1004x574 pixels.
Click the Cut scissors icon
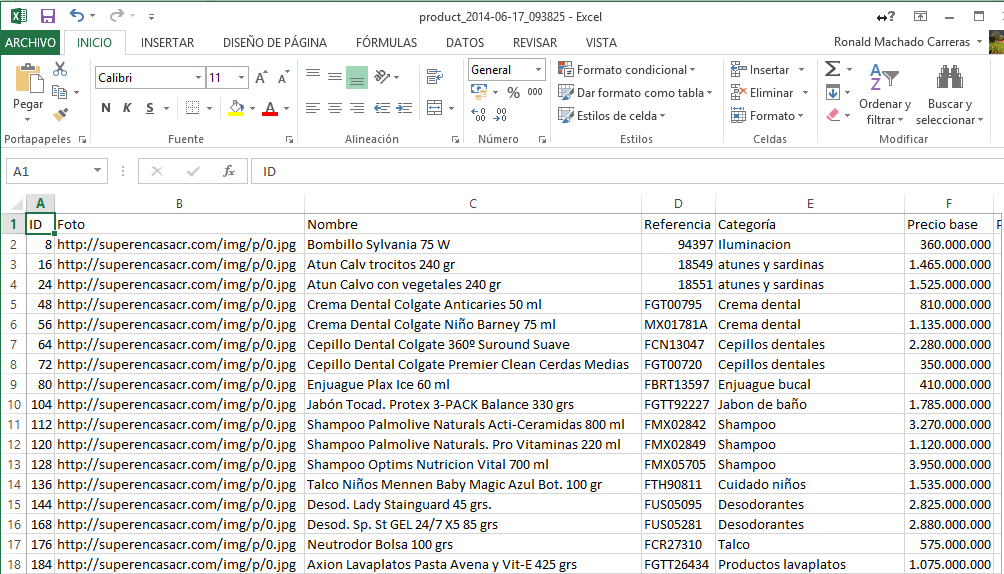[x=60, y=69]
